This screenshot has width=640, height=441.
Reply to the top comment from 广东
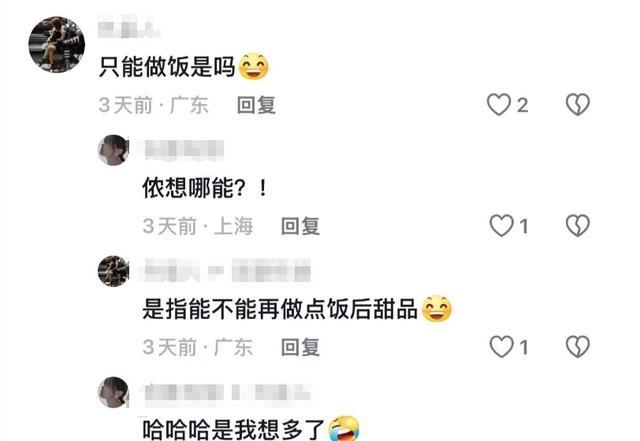pos(256,105)
